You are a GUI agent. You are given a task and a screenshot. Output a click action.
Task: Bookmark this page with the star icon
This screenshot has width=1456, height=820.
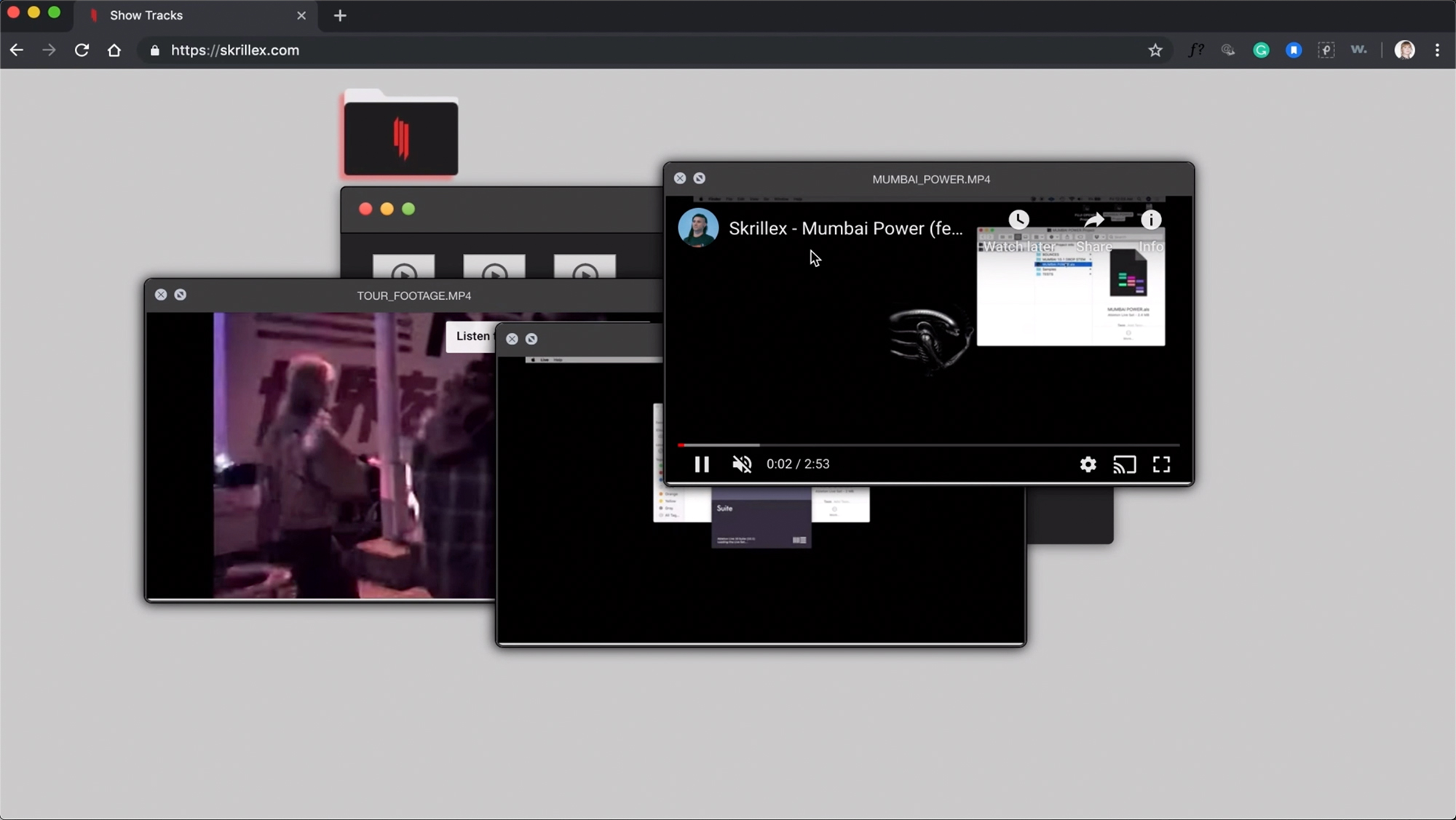[x=1155, y=50]
